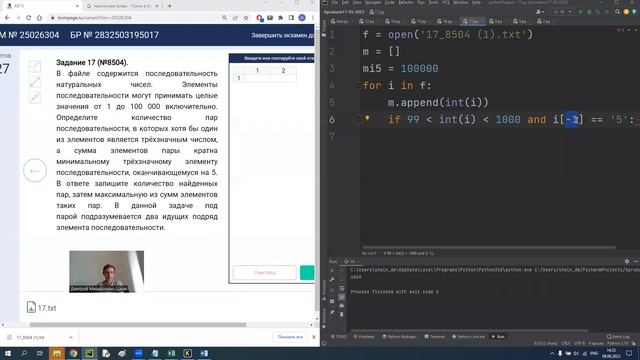
Task: Hide the Run panel with minus icon
Action: (636, 262)
